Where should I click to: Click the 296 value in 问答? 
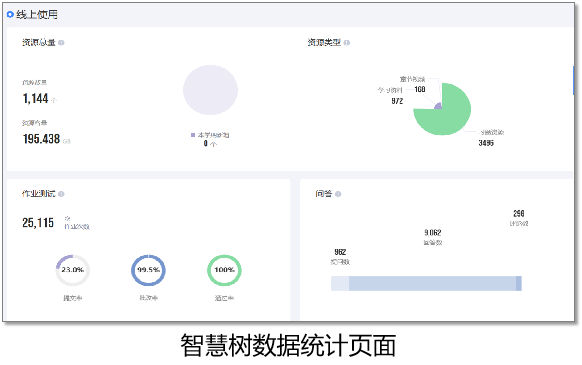[519, 214]
